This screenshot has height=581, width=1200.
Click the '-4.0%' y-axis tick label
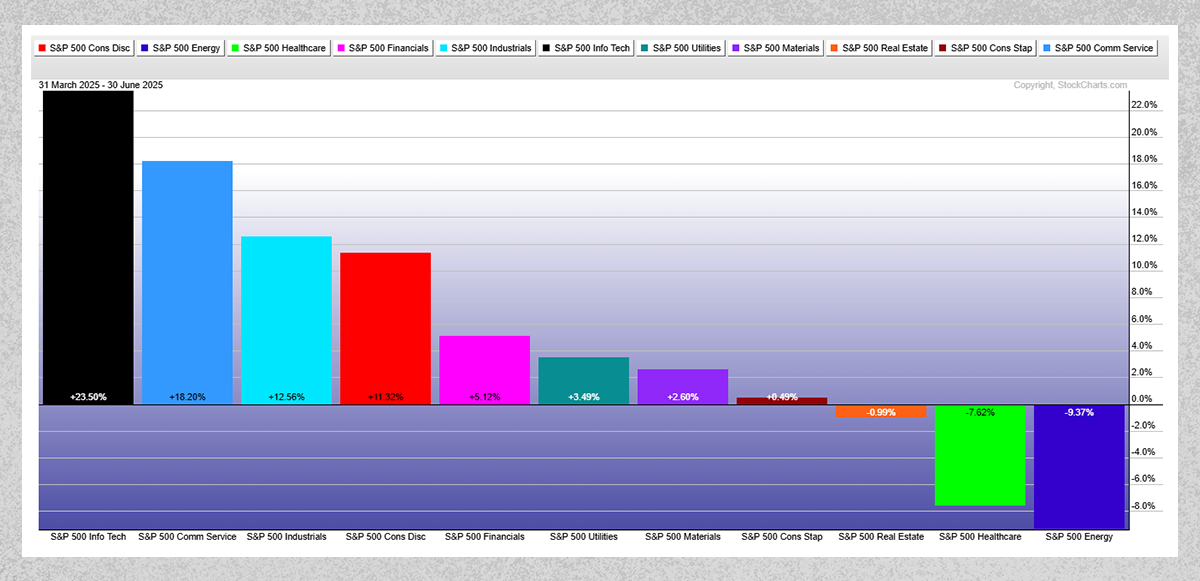(x=1143, y=452)
